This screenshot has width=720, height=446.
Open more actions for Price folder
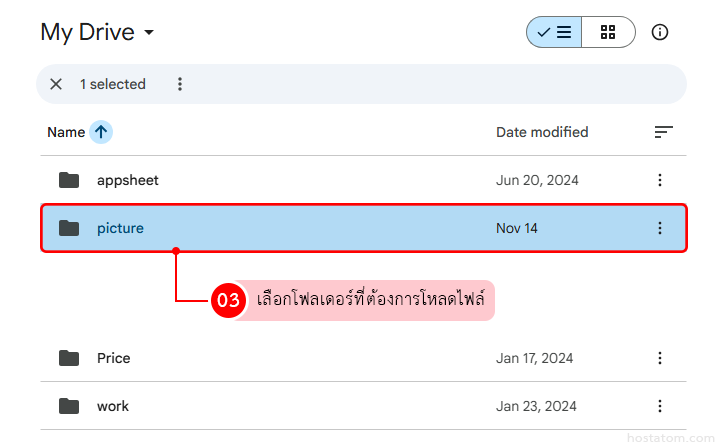[660, 358]
